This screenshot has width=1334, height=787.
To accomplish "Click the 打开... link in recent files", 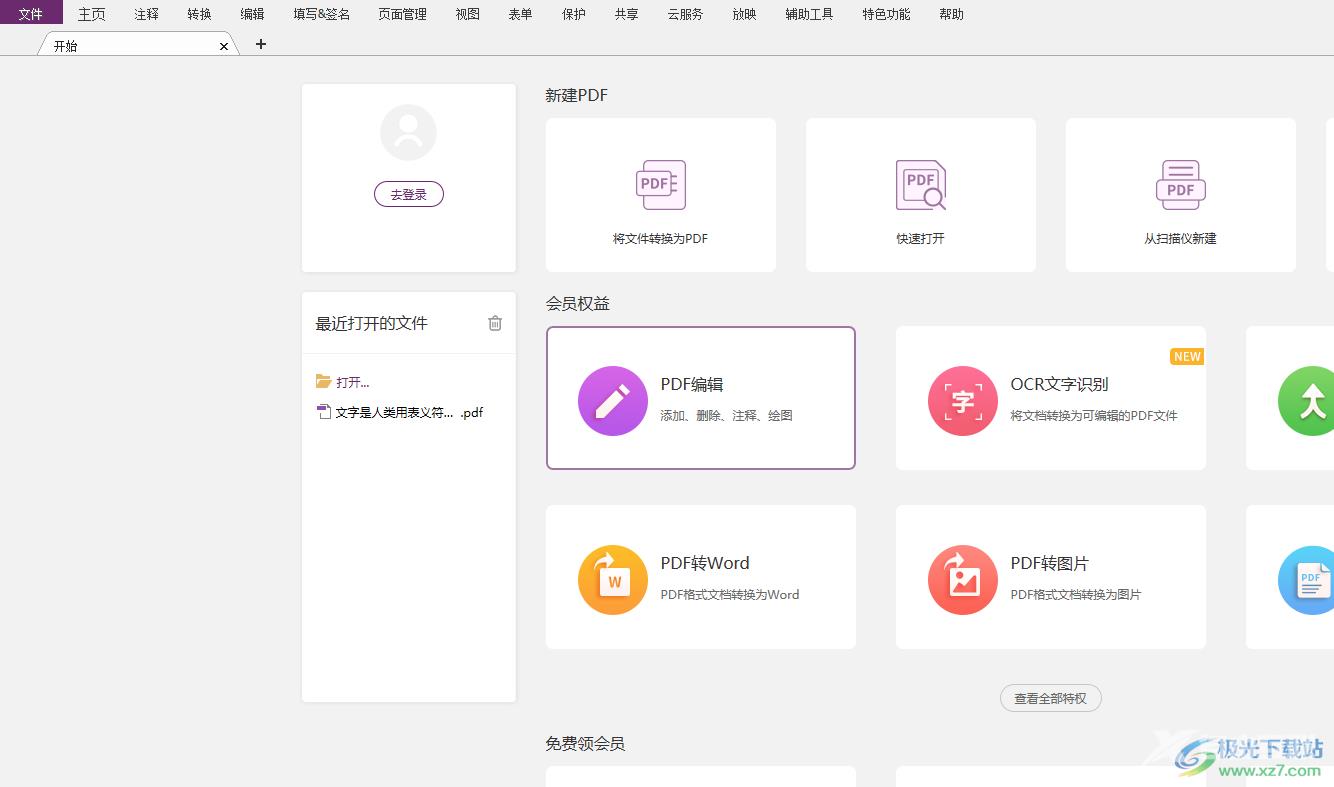I will (x=353, y=382).
